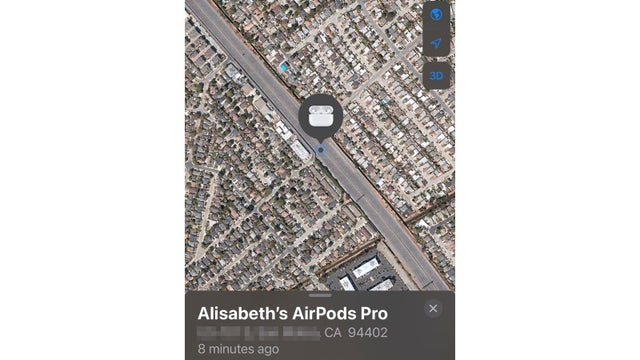
Task: Click the small white building at the bottom map edge
Action: tap(347, 283)
